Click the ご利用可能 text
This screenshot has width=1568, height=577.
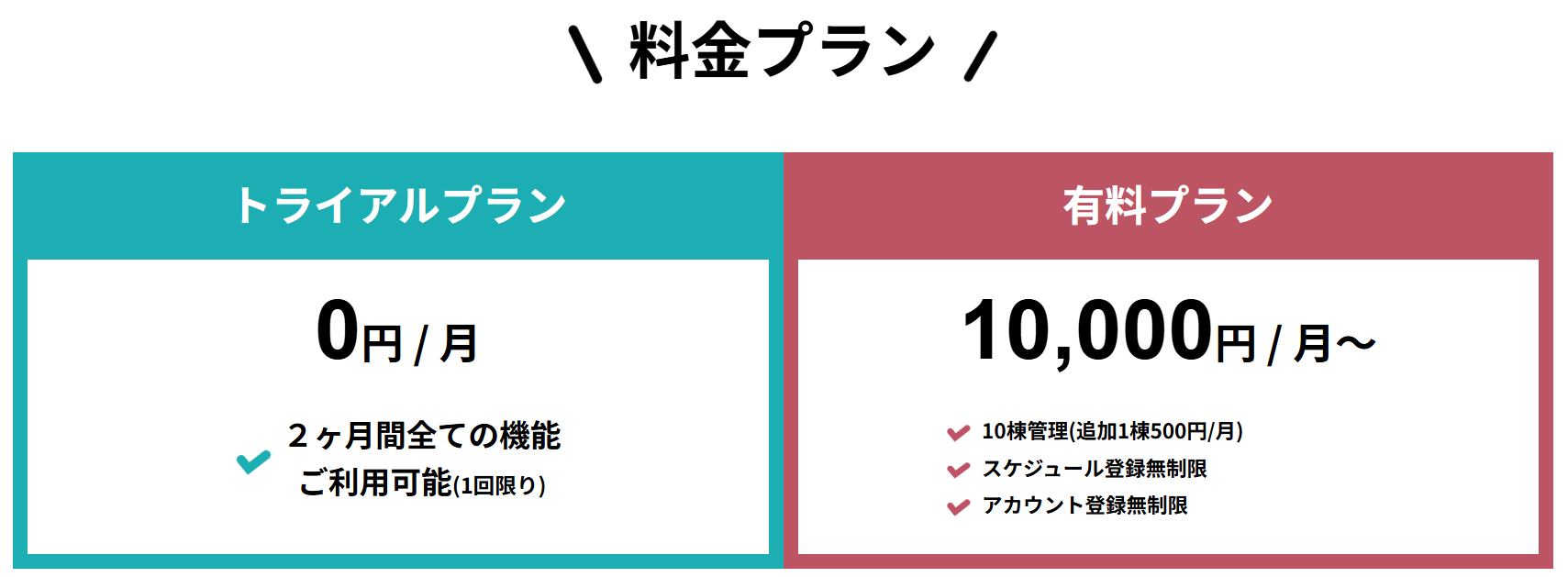pos(375,483)
